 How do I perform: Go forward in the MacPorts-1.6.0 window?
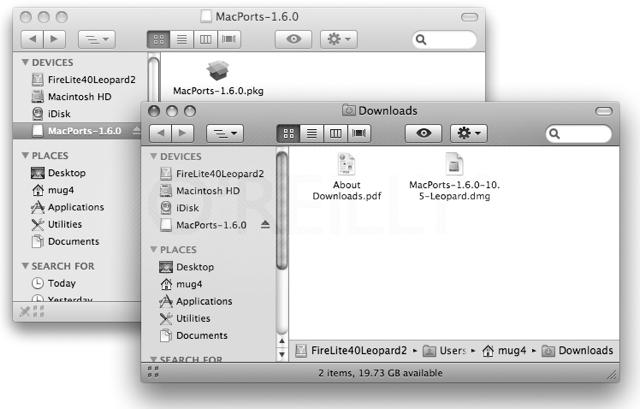[54, 39]
